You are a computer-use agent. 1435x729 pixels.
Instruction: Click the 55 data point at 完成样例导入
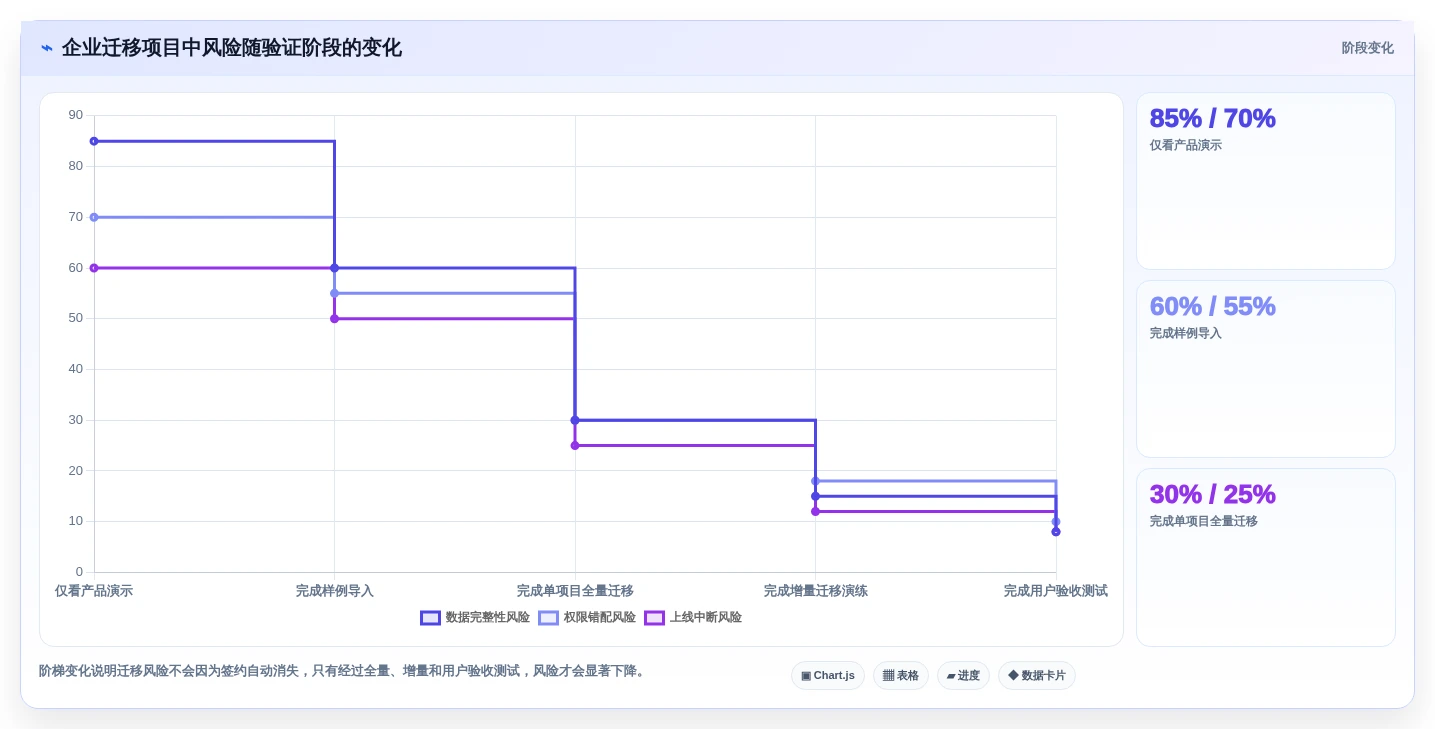pyautogui.click(x=334, y=293)
